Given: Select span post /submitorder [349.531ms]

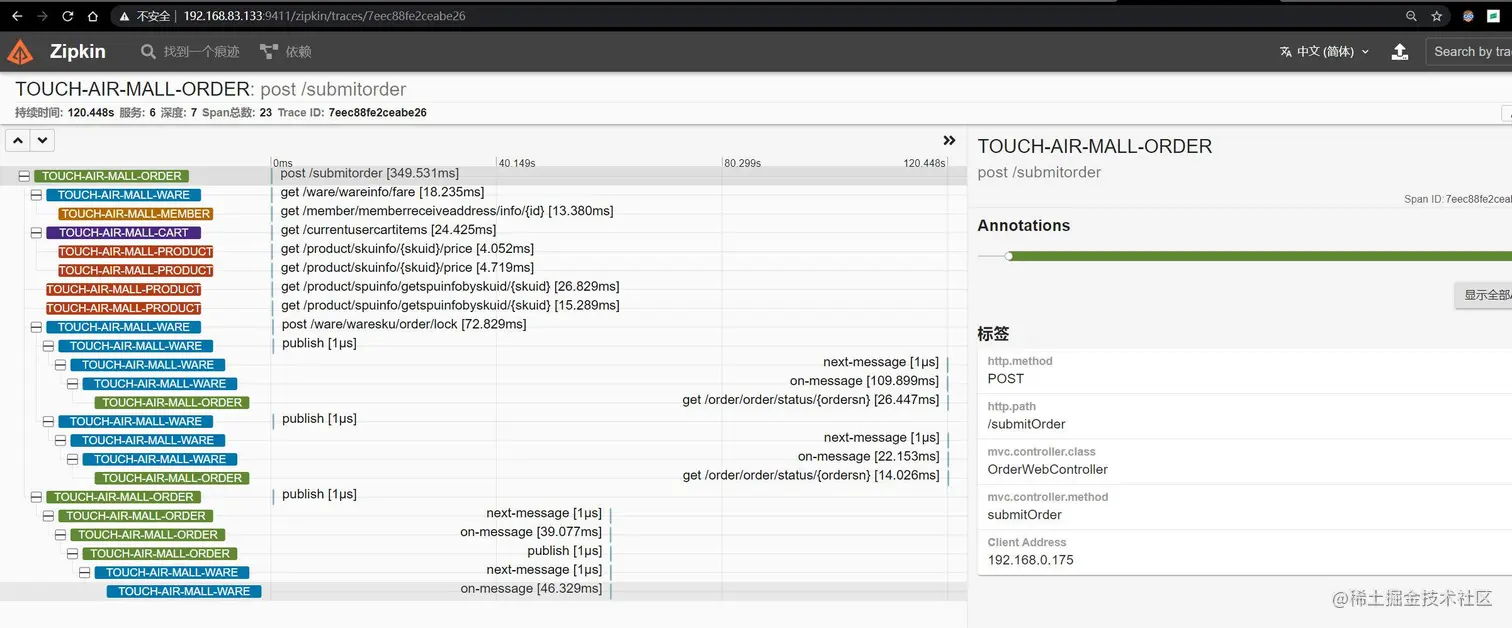Looking at the screenshot, I should [370, 174].
